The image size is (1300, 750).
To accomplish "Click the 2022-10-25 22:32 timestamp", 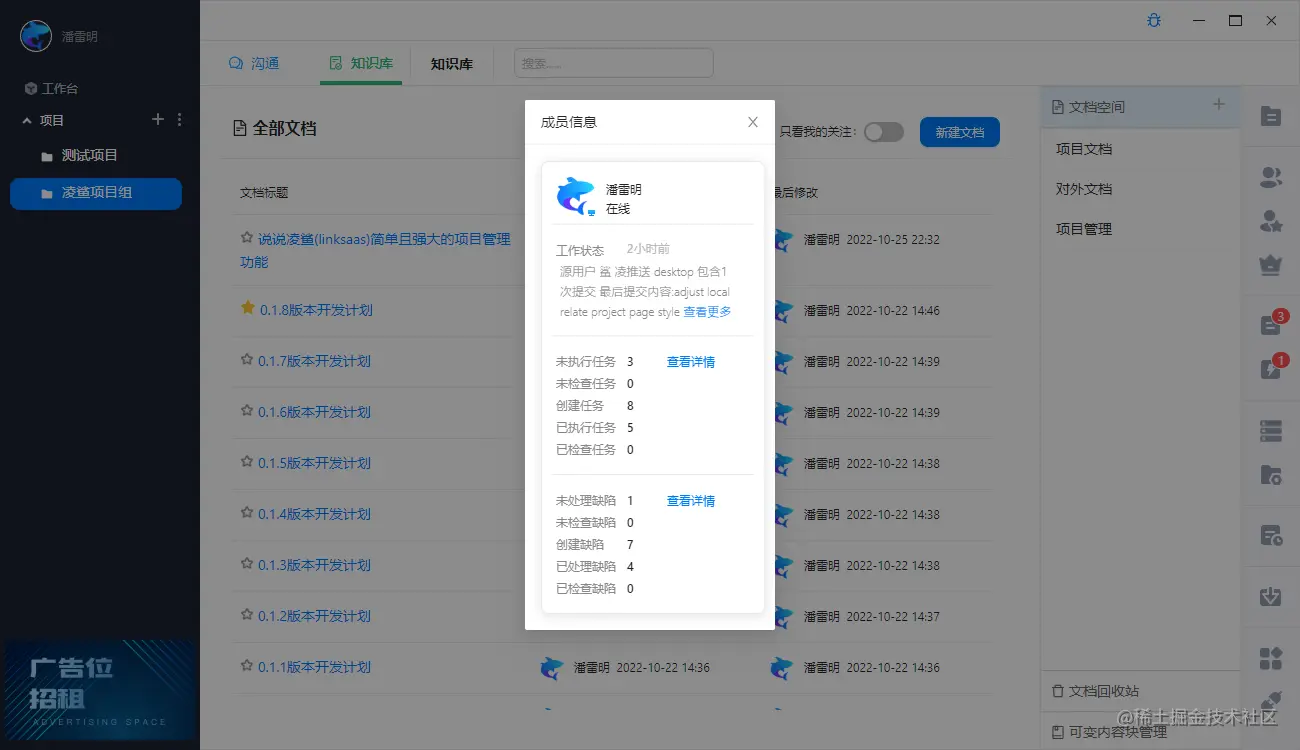I will [x=893, y=240].
